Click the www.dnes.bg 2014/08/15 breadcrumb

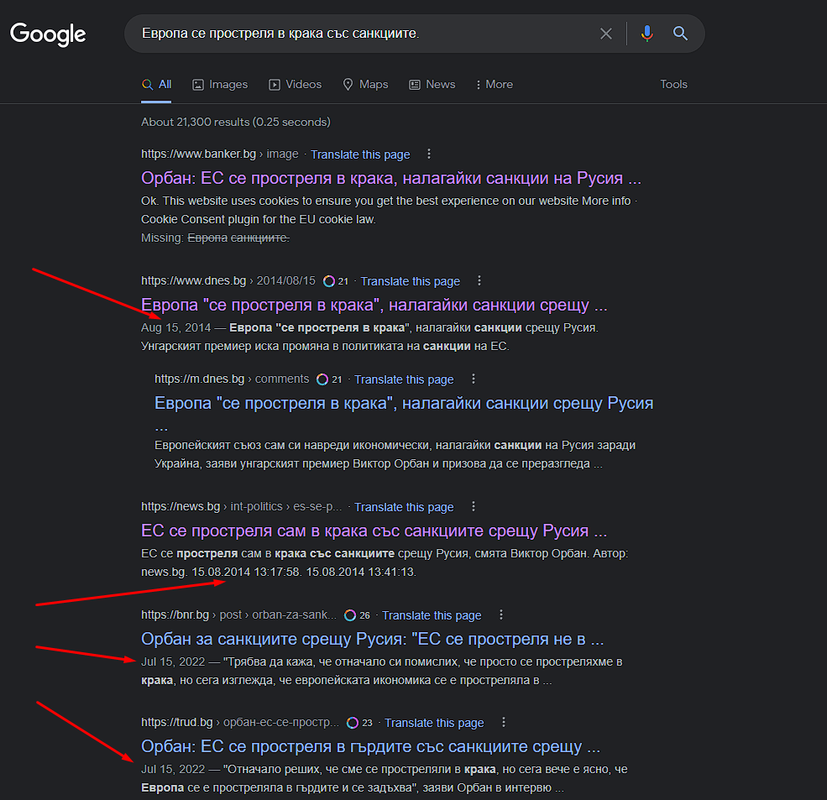click(228, 281)
